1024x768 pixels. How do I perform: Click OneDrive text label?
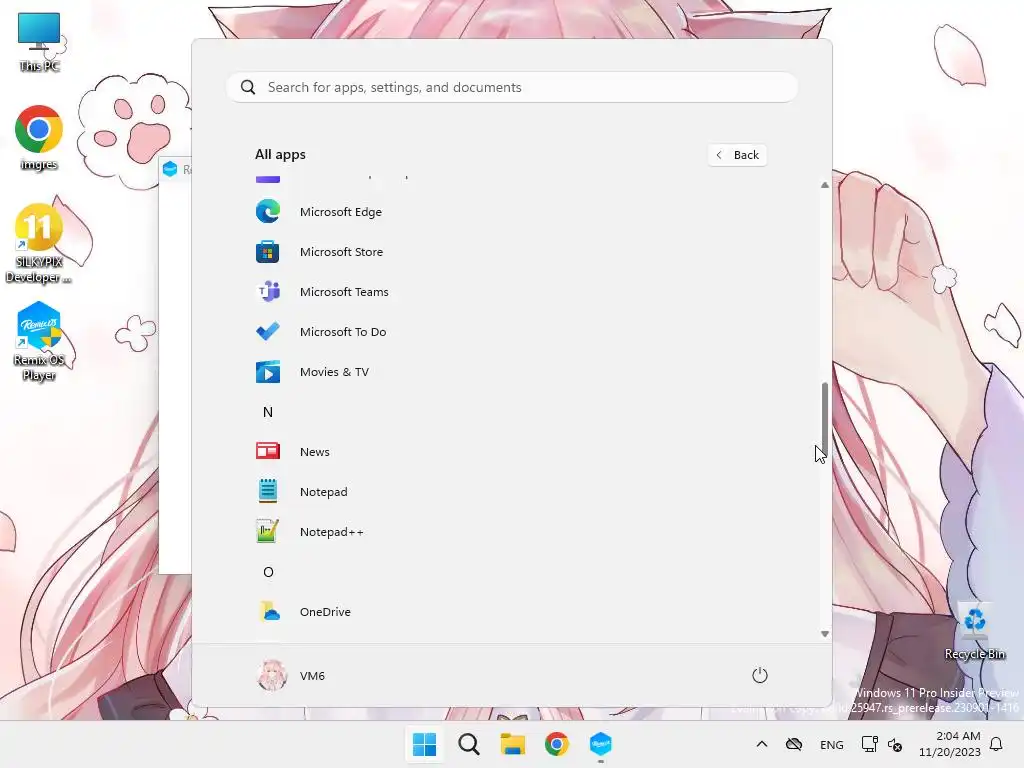(x=325, y=612)
